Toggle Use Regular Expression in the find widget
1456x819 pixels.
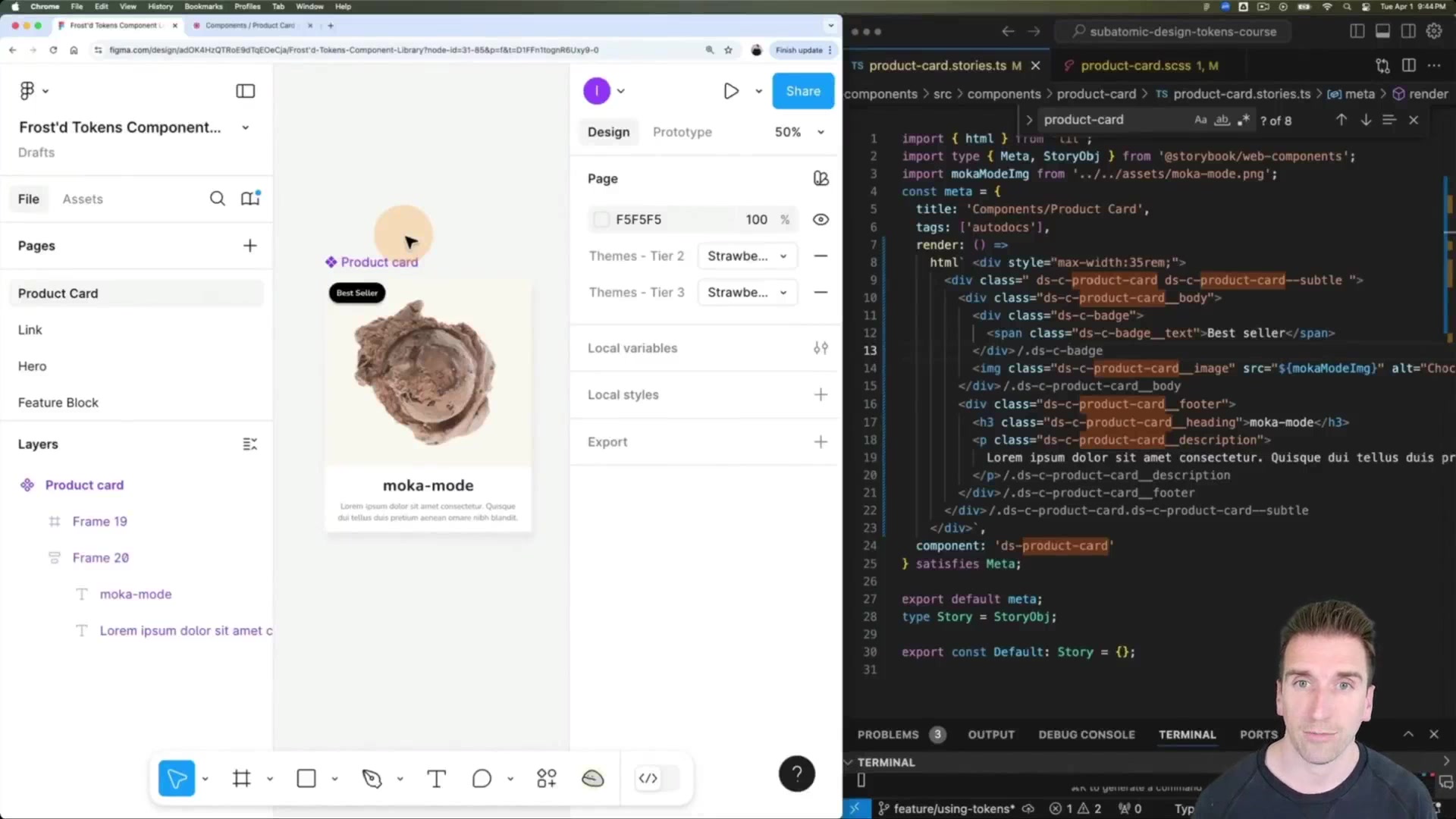tap(1243, 120)
